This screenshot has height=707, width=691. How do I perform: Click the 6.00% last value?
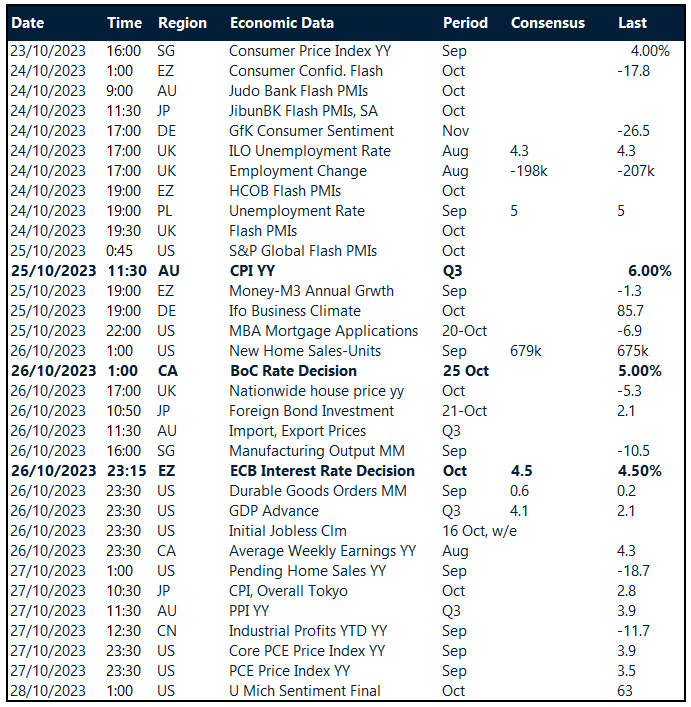tap(649, 271)
